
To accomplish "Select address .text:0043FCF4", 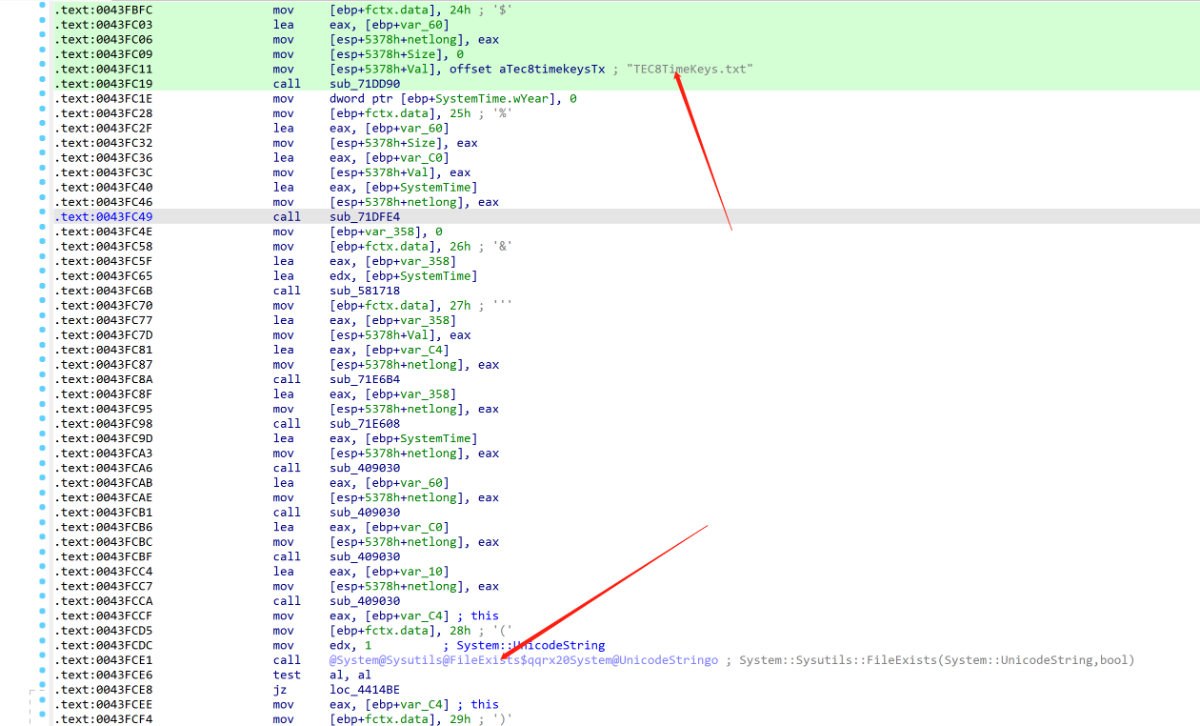I will click(103, 720).
